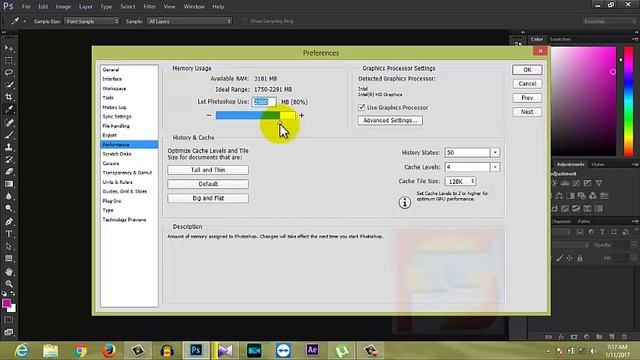Screen dimensions: 640x360
Task: Select the Quick Selection tool
Action: 9,85
